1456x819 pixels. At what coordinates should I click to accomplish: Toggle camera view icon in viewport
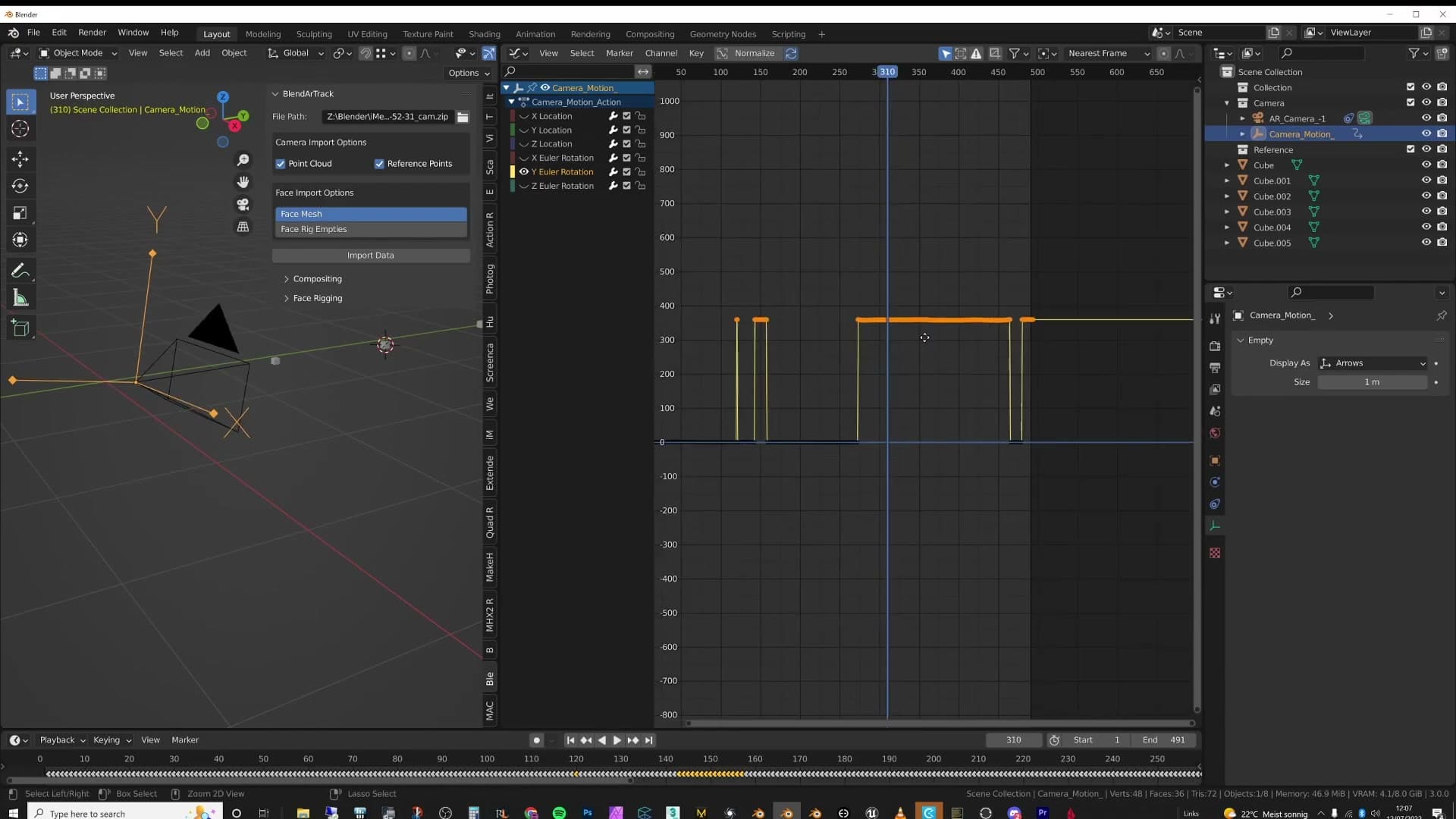tap(243, 205)
